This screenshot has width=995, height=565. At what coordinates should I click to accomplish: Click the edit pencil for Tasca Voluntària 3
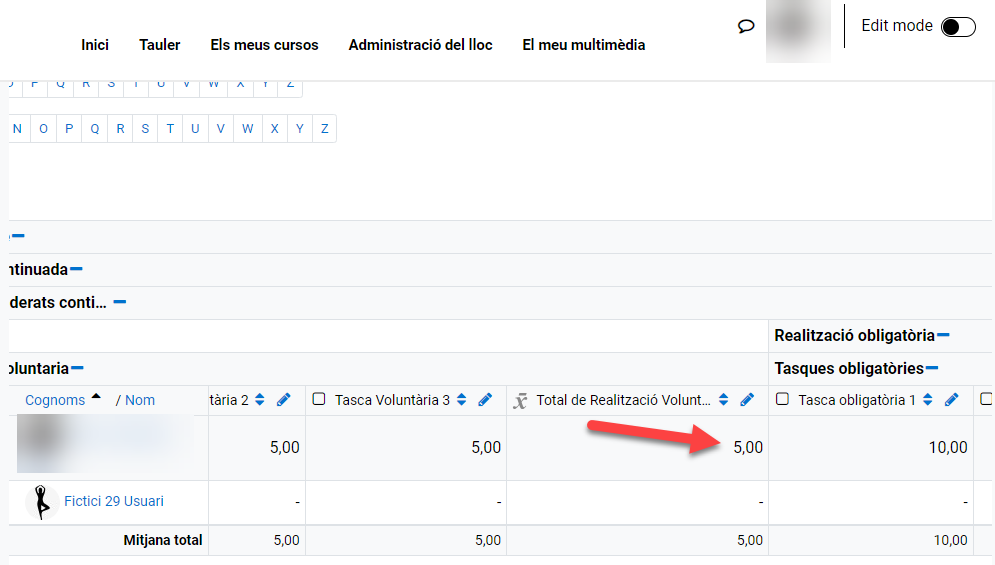[x=485, y=400]
